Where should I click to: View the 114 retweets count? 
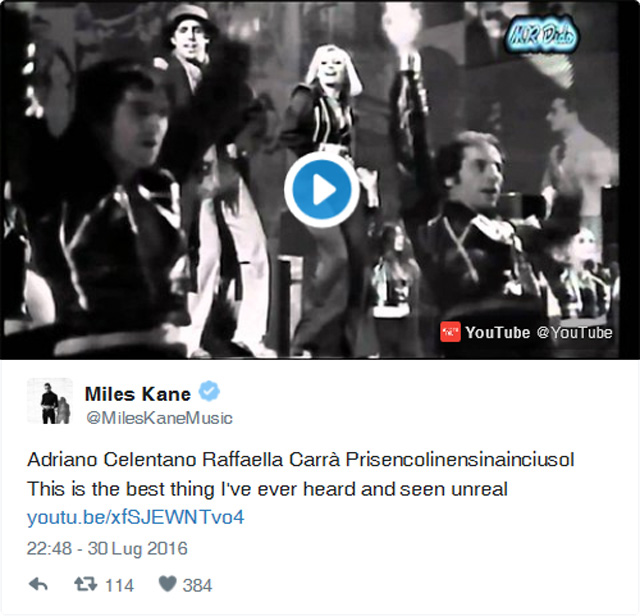(120, 585)
